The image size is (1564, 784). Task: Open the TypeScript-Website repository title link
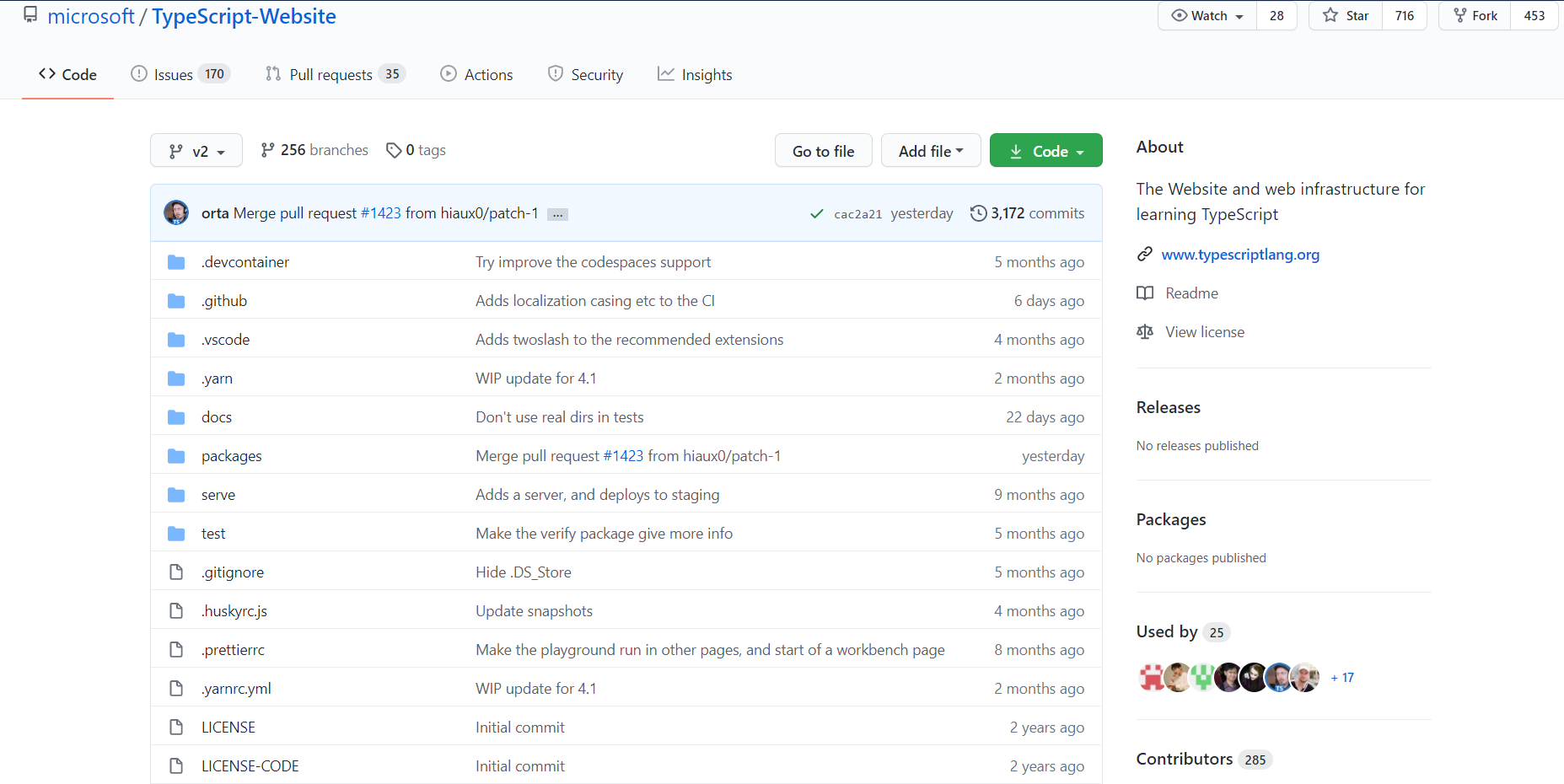coord(244,16)
